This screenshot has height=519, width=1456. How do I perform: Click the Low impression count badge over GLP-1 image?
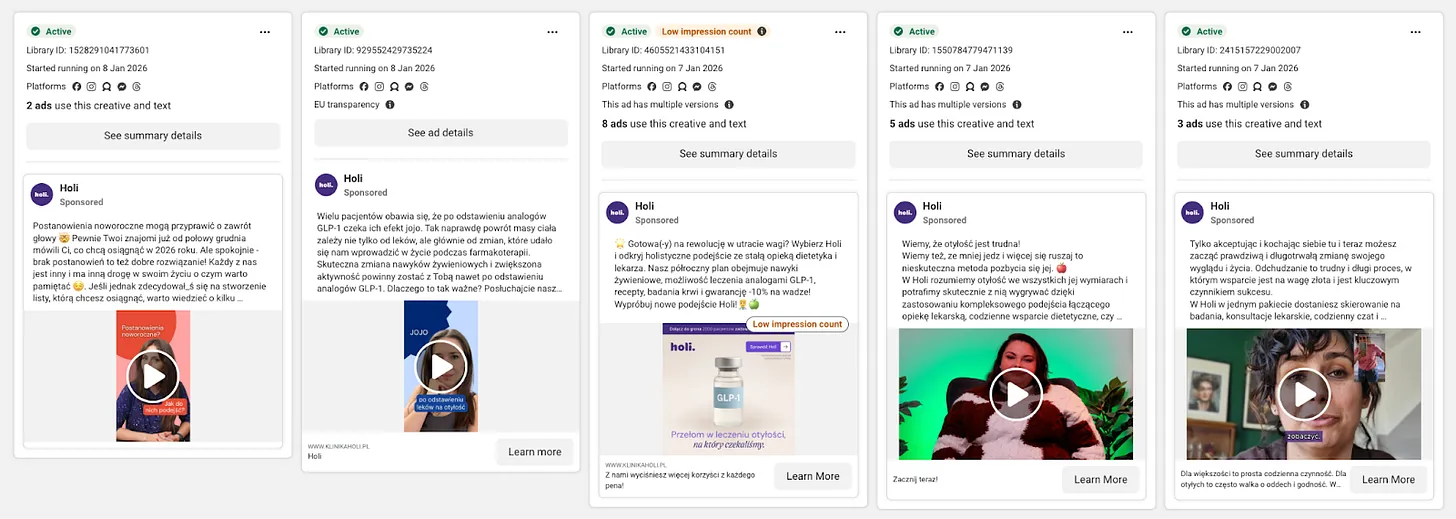click(x=798, y=324)
